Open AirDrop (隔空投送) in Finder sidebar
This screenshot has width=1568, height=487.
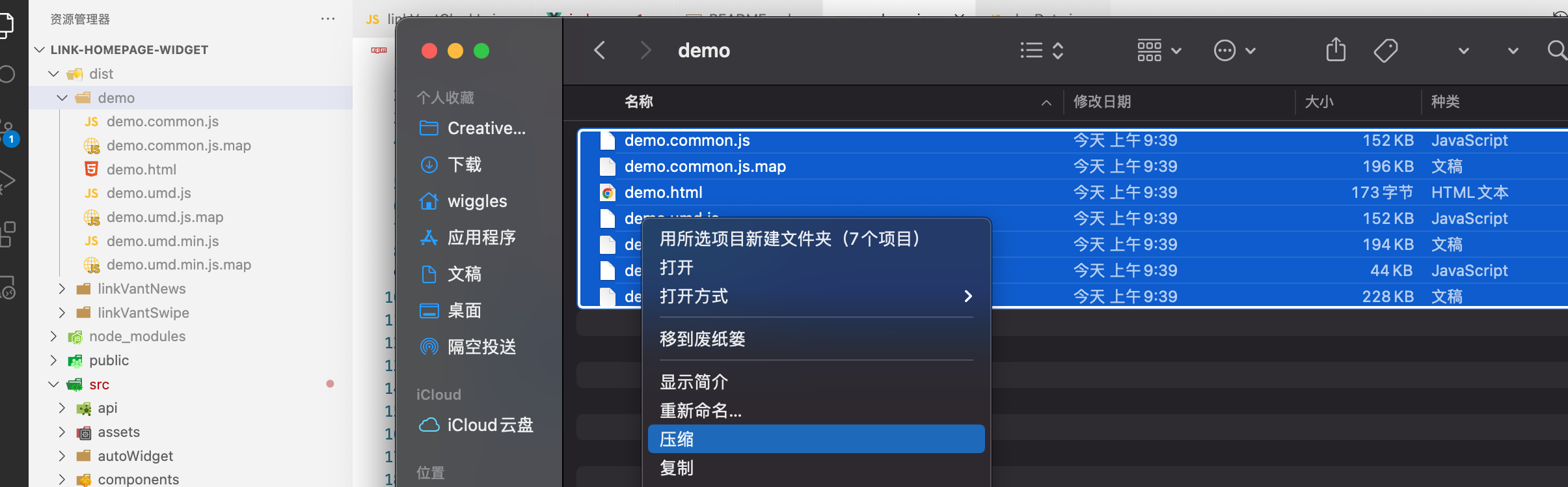pos(481,347)
